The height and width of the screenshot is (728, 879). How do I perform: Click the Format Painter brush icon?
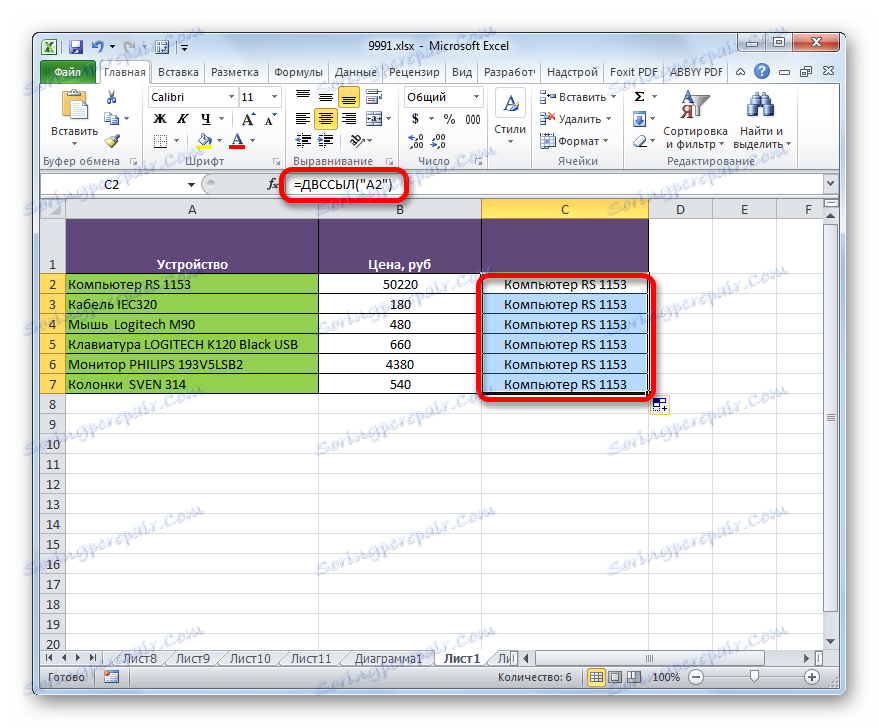coord(112,140)
